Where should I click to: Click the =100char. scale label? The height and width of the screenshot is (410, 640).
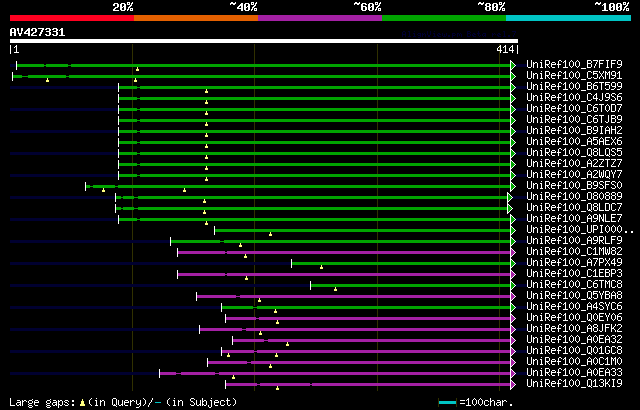pyautogui.click(x=486, y=403)
